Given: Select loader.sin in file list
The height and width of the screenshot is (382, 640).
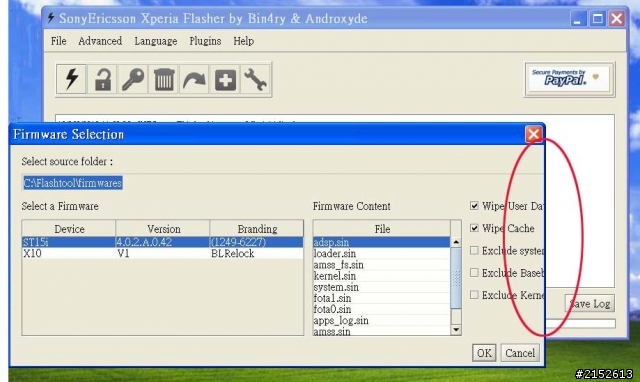Looking at the screenshot, I should point(382,253).
